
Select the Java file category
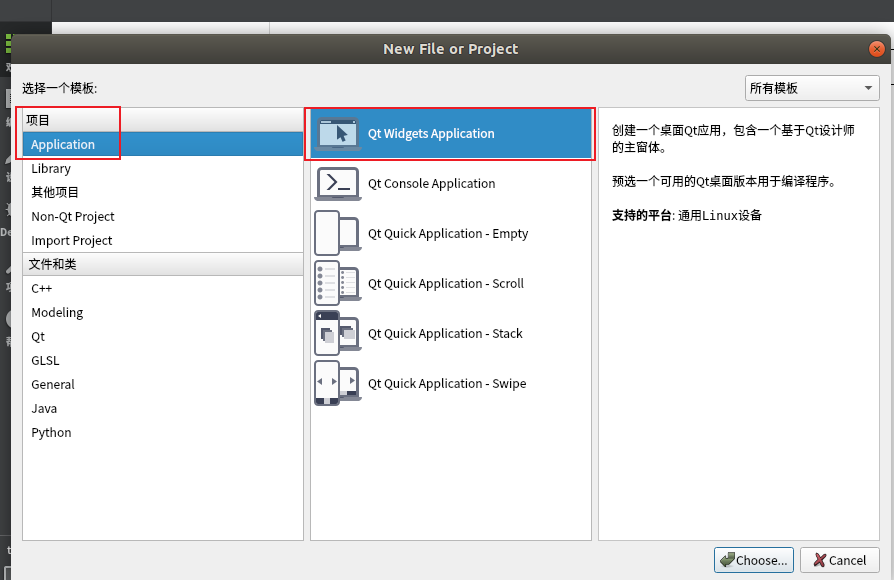[163, 408]
